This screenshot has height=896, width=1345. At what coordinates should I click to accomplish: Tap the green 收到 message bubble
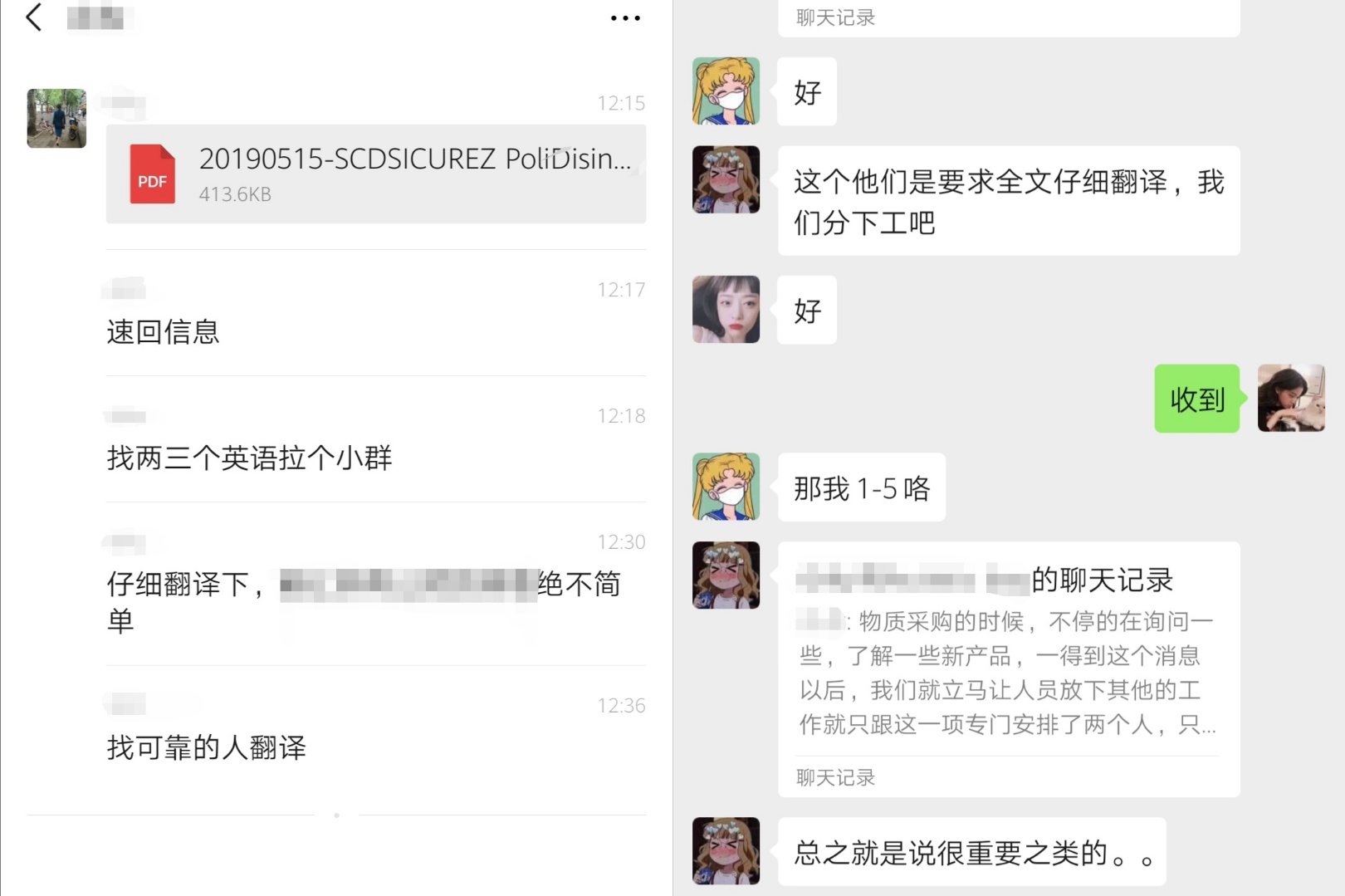click(1197, 399)
